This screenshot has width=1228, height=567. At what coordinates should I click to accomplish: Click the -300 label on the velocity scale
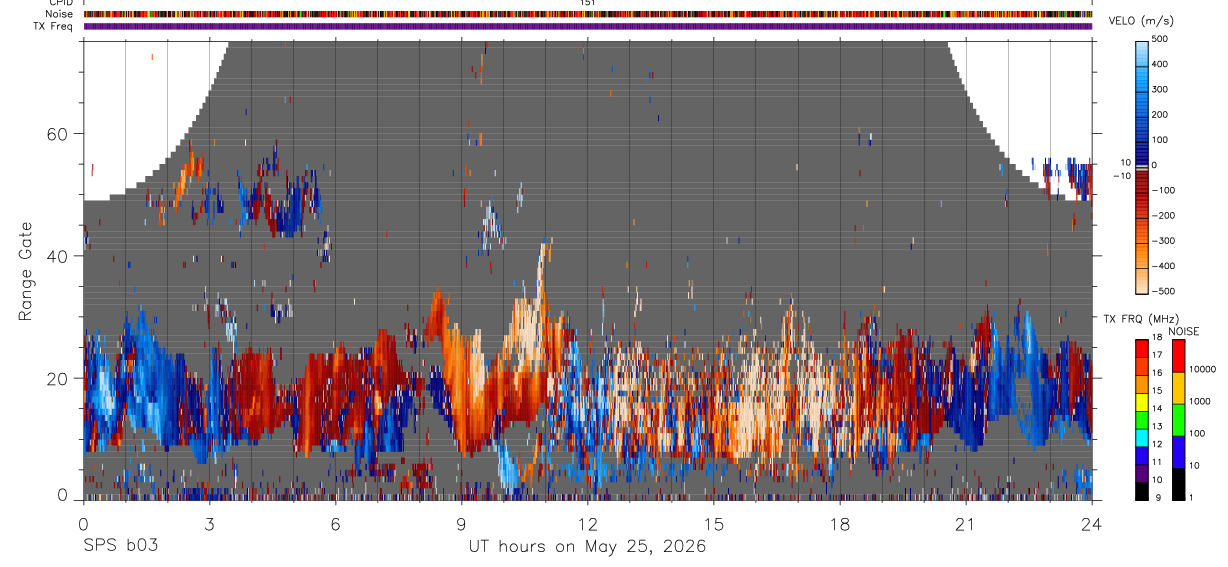point(1164,241)
